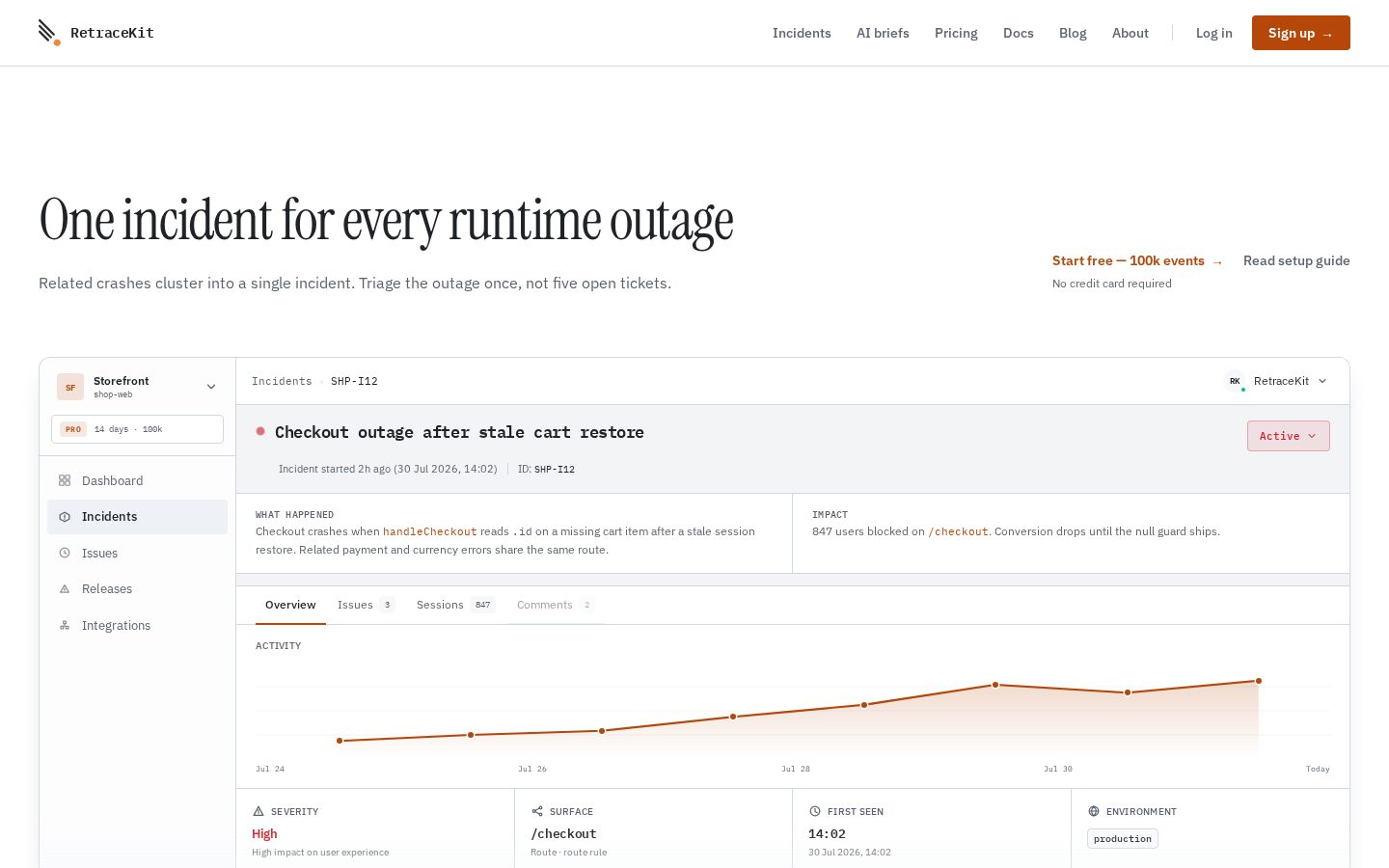
Task: Click the Incidents breadcrumb
Action: (x=282, y=381)
